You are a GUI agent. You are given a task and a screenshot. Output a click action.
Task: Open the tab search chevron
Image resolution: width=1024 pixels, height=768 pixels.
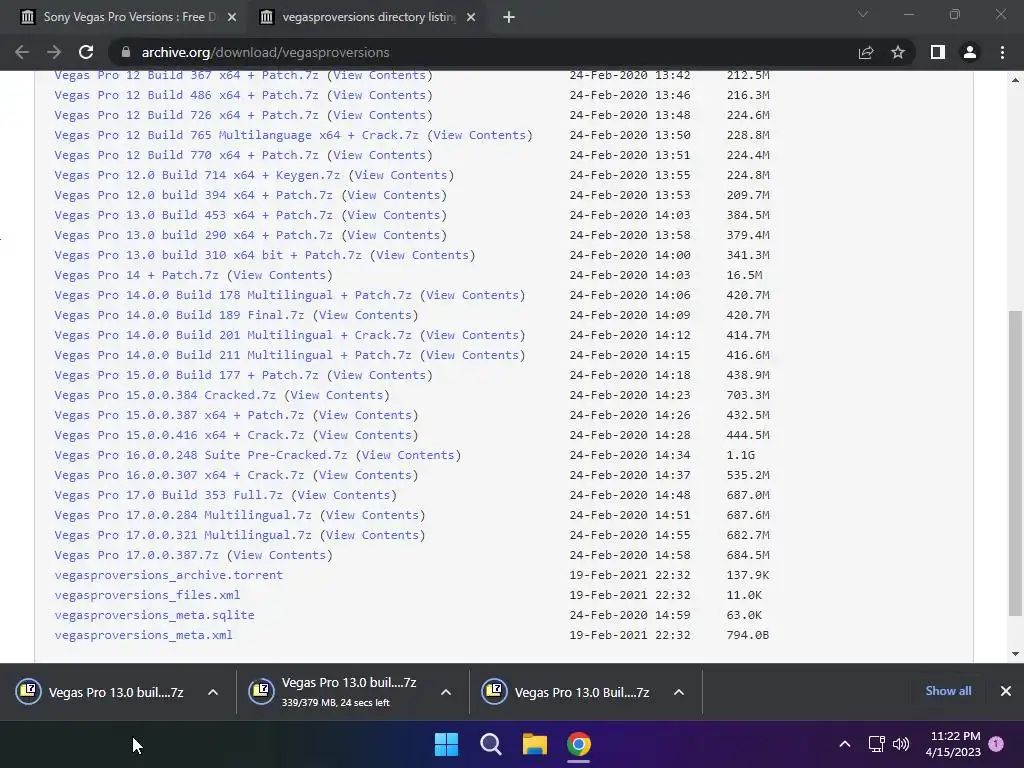click(x=863, y=14)
